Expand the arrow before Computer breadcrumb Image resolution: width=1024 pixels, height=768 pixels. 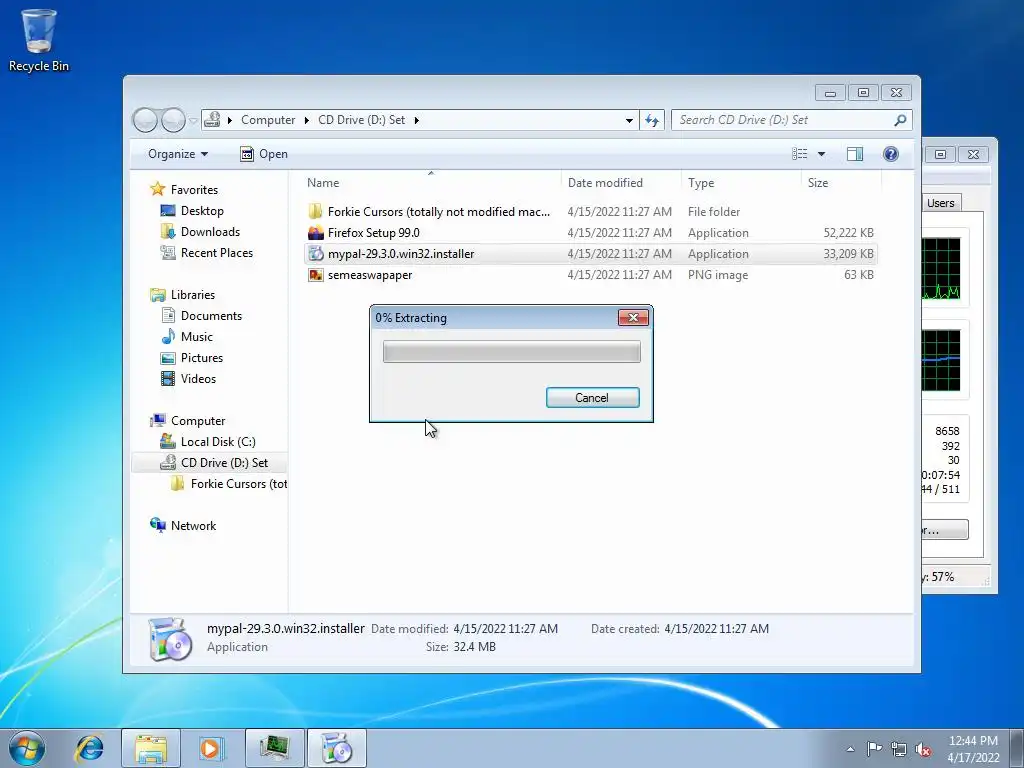coord(230,120)
